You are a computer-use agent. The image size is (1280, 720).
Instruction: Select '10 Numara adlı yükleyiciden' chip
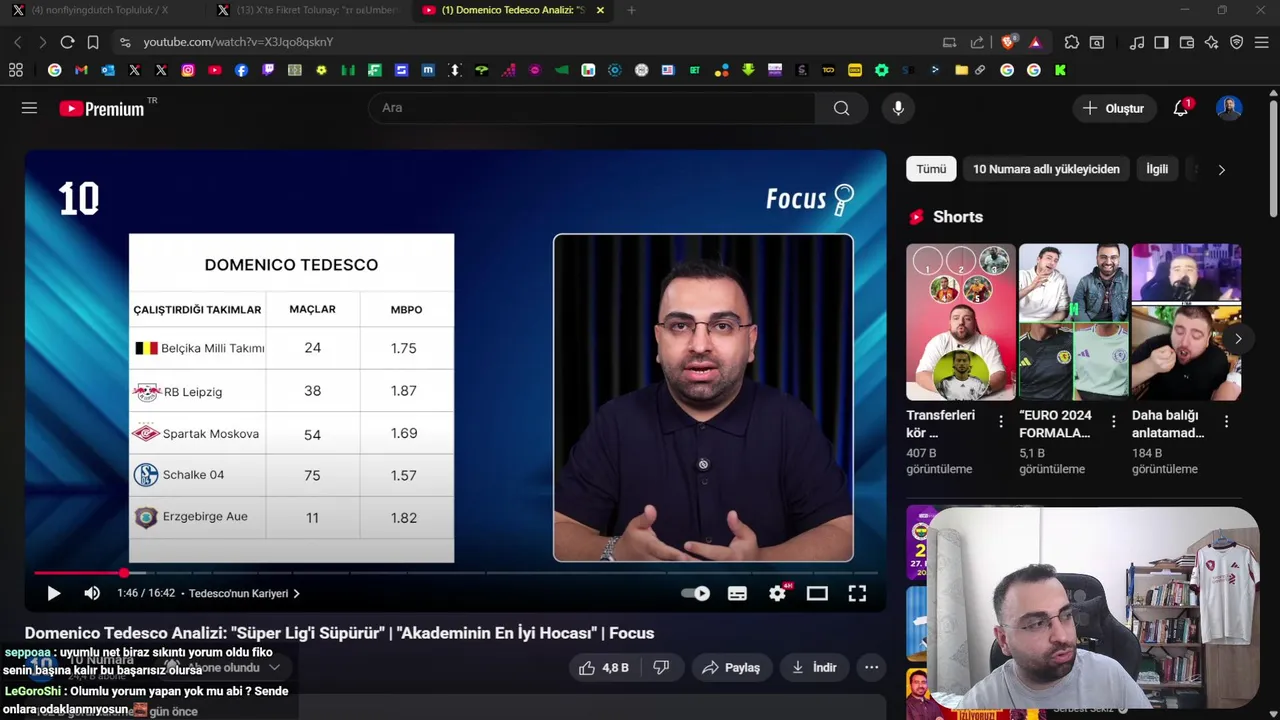[1046, 169]
